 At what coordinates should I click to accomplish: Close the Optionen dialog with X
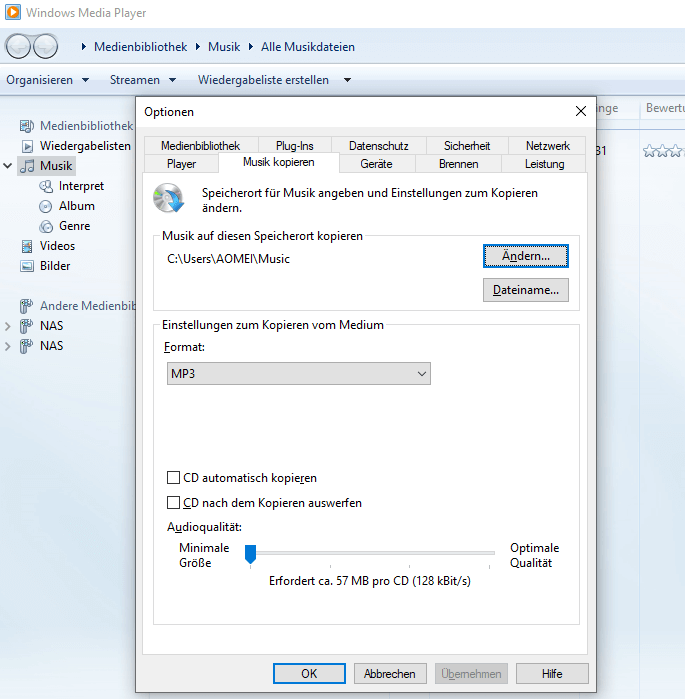581,111
